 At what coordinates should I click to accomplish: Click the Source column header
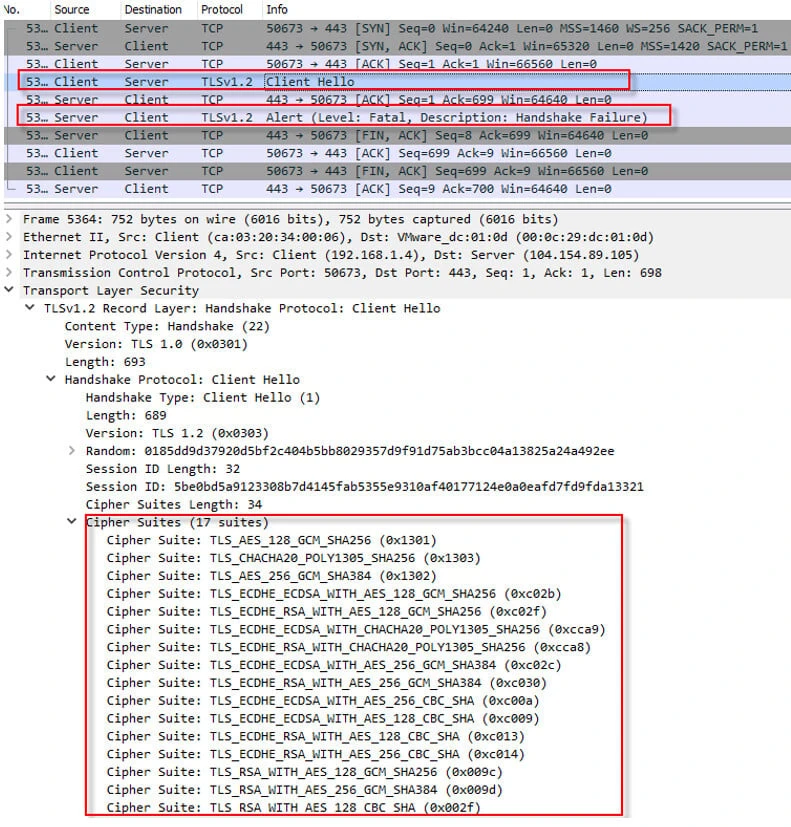pyautogui.click(x=71, y=9)
